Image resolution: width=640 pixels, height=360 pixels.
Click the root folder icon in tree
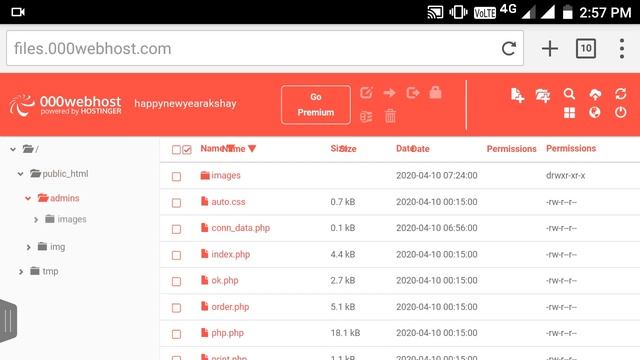(x=28, y=149)
